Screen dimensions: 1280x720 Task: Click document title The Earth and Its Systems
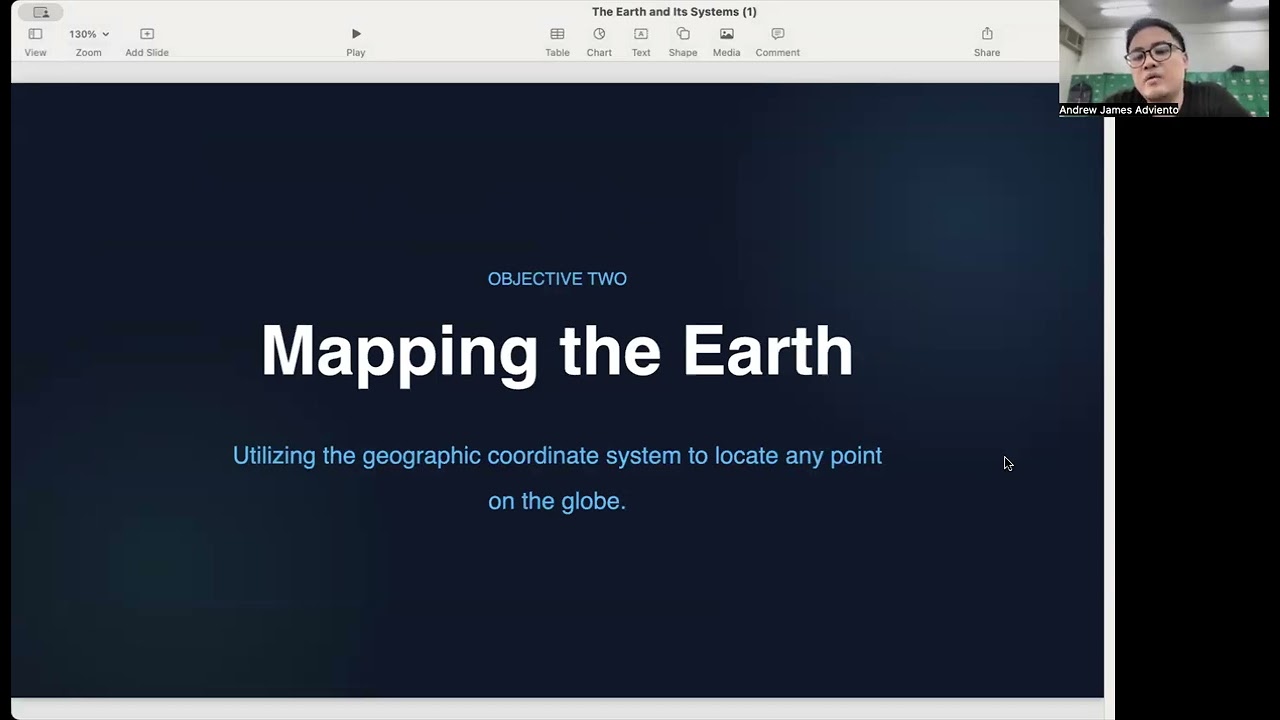point(674,12)
